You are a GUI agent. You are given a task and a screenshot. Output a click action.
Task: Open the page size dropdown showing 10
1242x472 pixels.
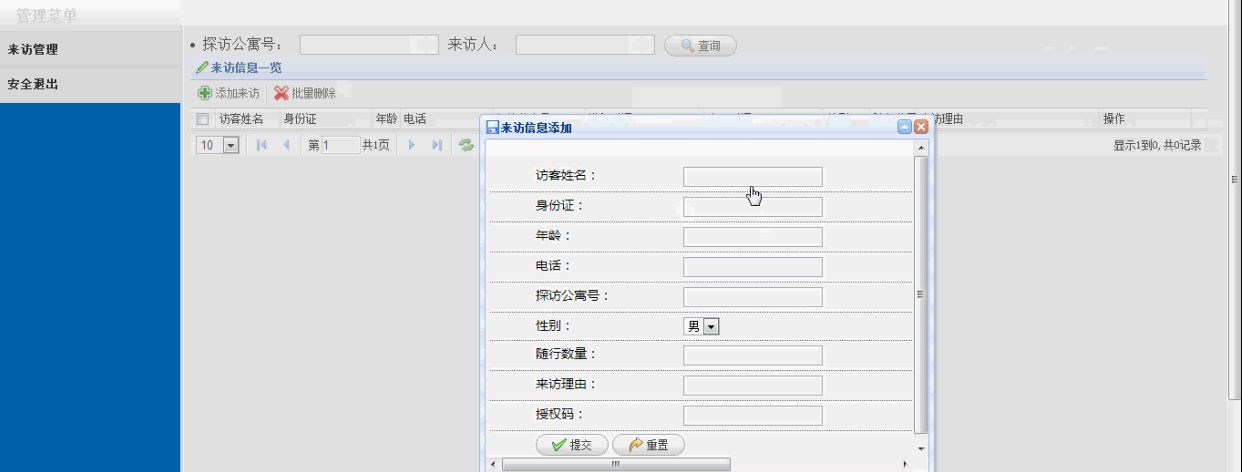tap(232, 146)
